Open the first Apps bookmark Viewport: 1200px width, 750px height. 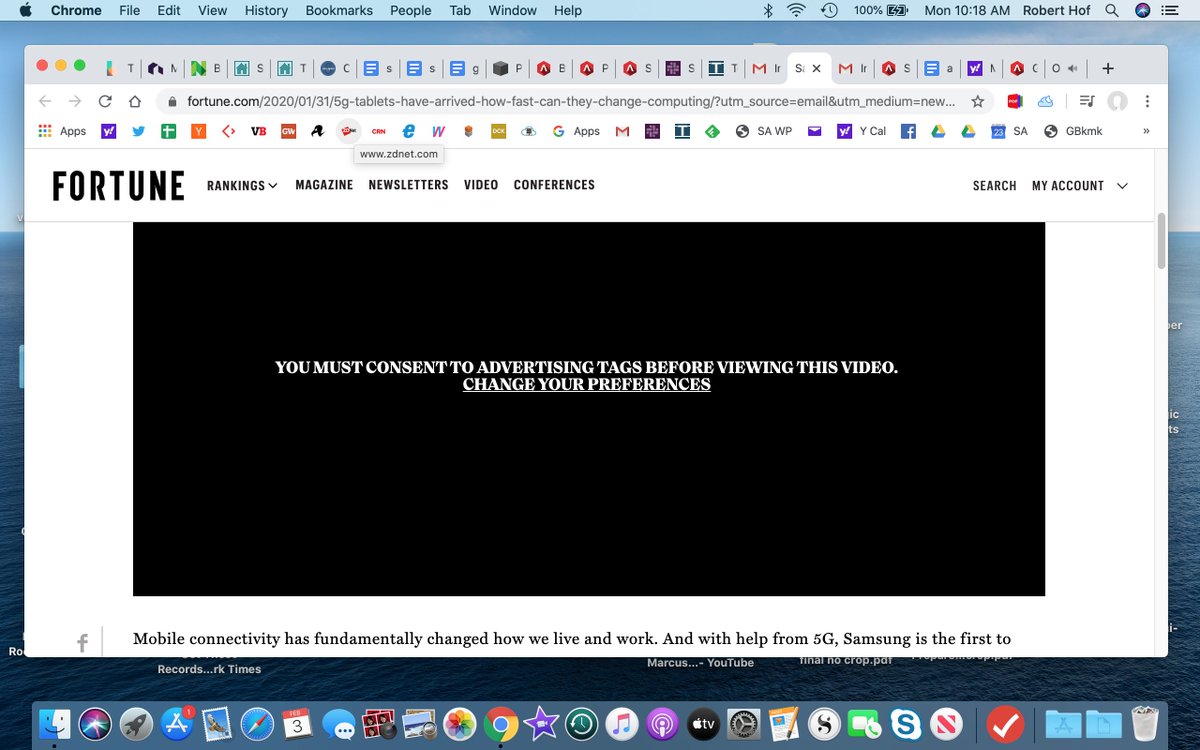coord(62,131)
